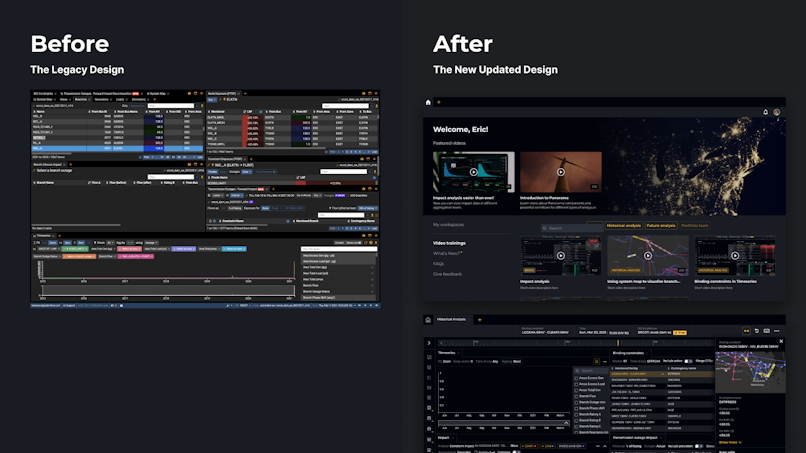Screen dimensions: 806x453
Task: Open the ISO & Collection ERCOT selector
Action: pyautogui.click(x=662, y=331)
